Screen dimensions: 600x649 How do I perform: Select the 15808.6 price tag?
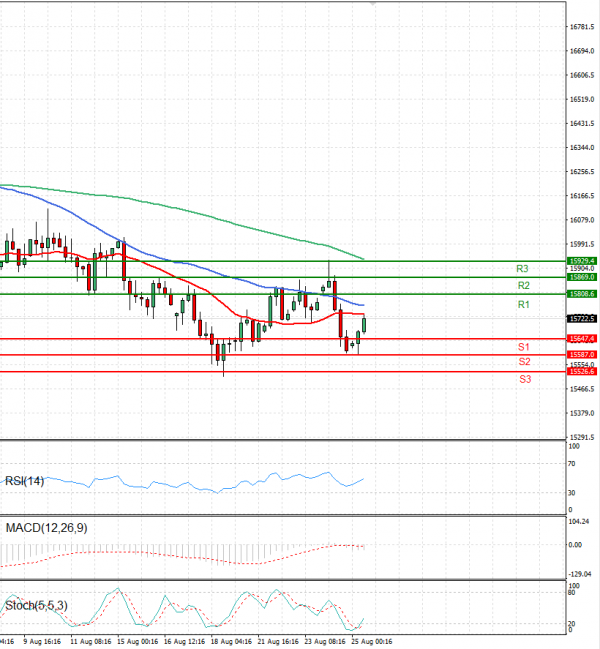pos(582,294)
